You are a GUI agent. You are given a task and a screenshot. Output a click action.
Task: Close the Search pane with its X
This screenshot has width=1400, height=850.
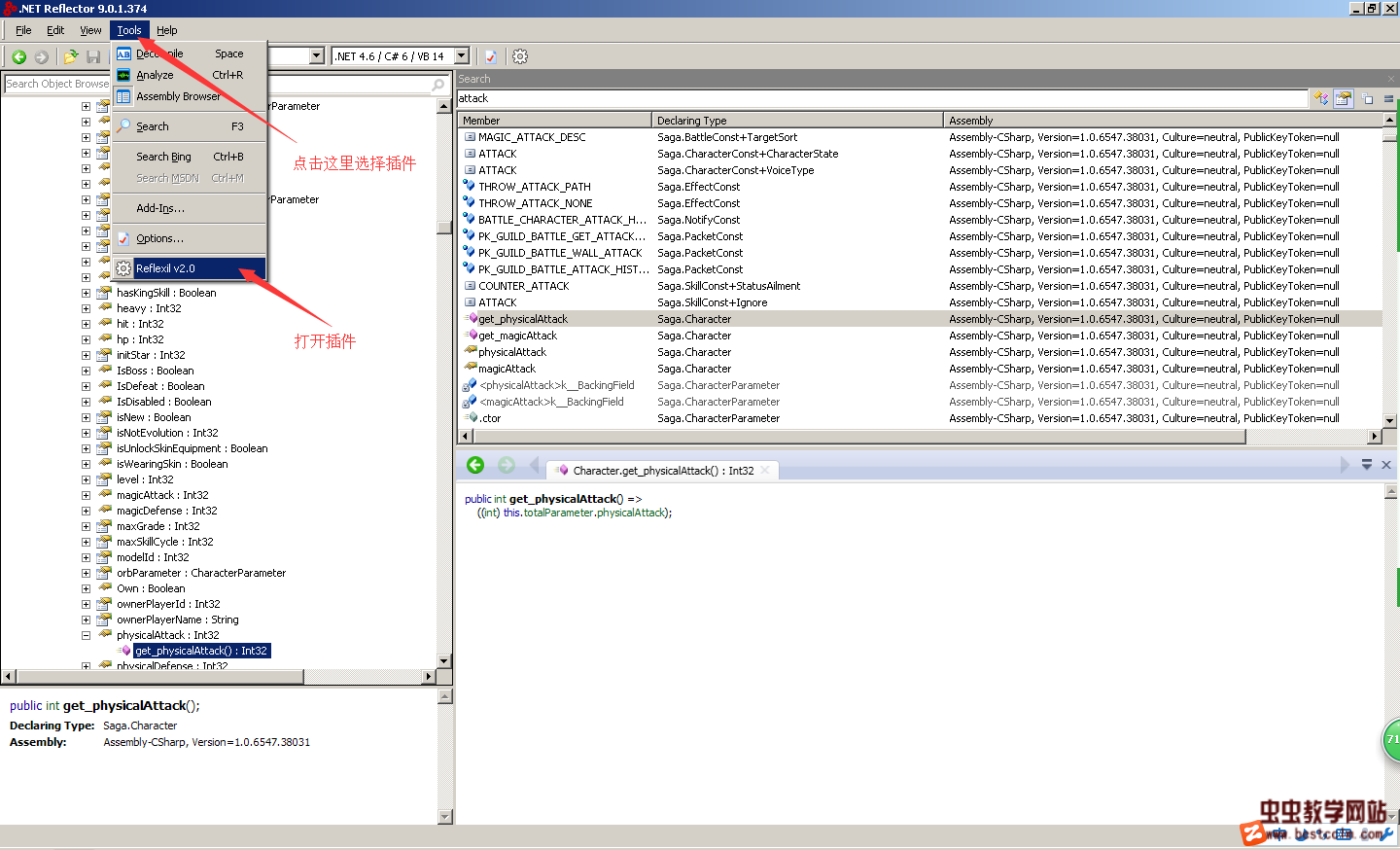coord(1391,79)
